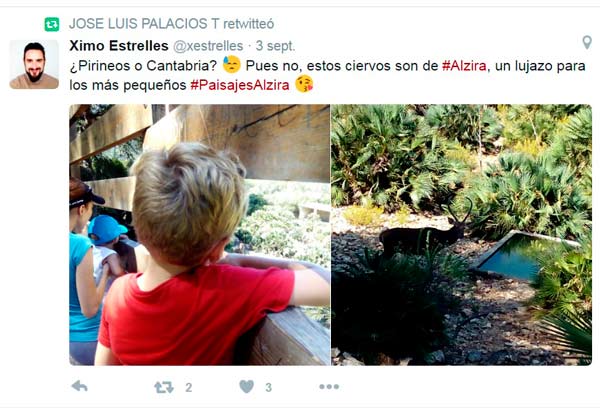Open the #Alzira hashtag
This screenshot has width=600, height=408.
click(464, 66)
